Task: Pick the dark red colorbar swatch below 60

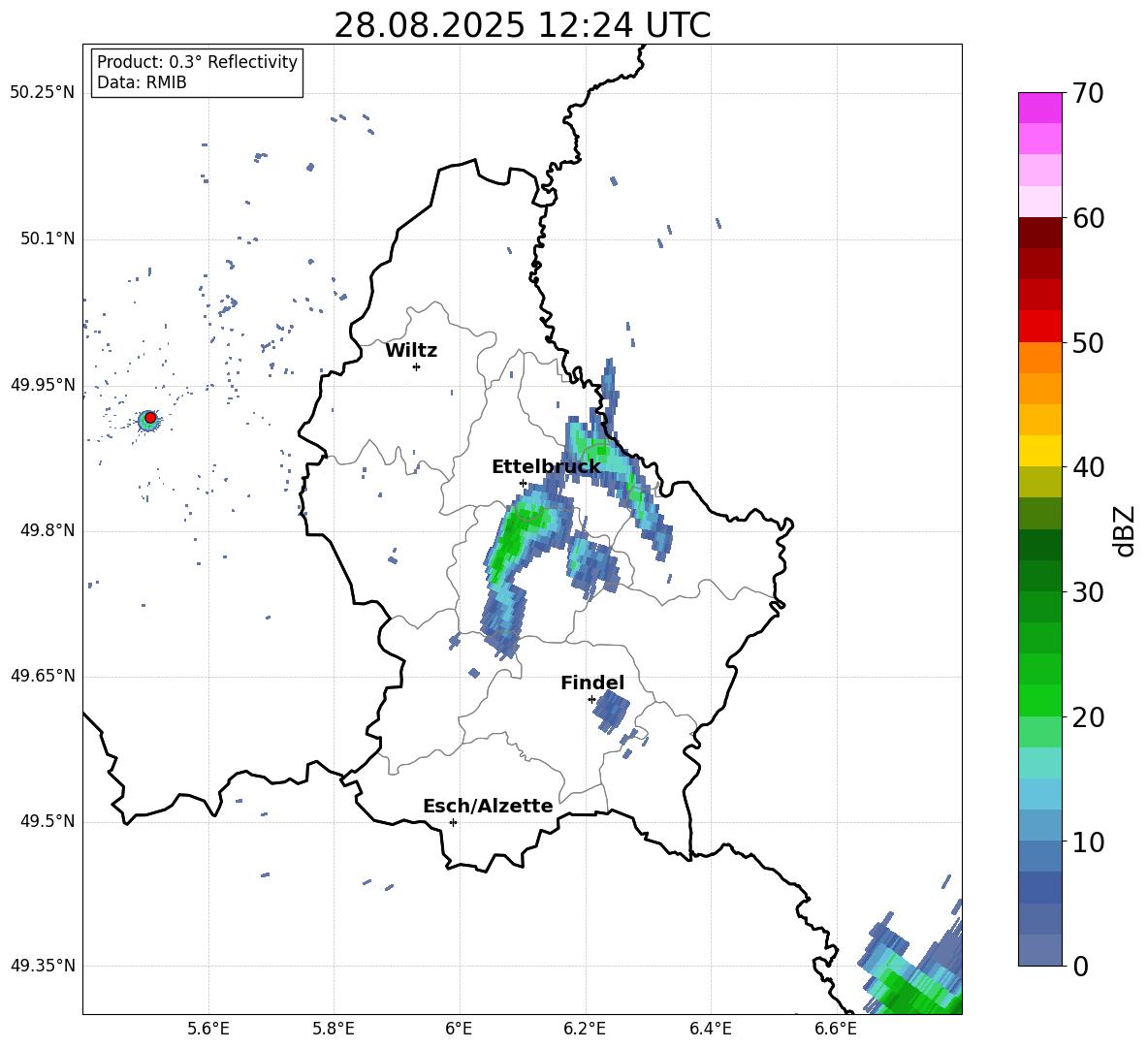Action: [x=1039, y=233]
